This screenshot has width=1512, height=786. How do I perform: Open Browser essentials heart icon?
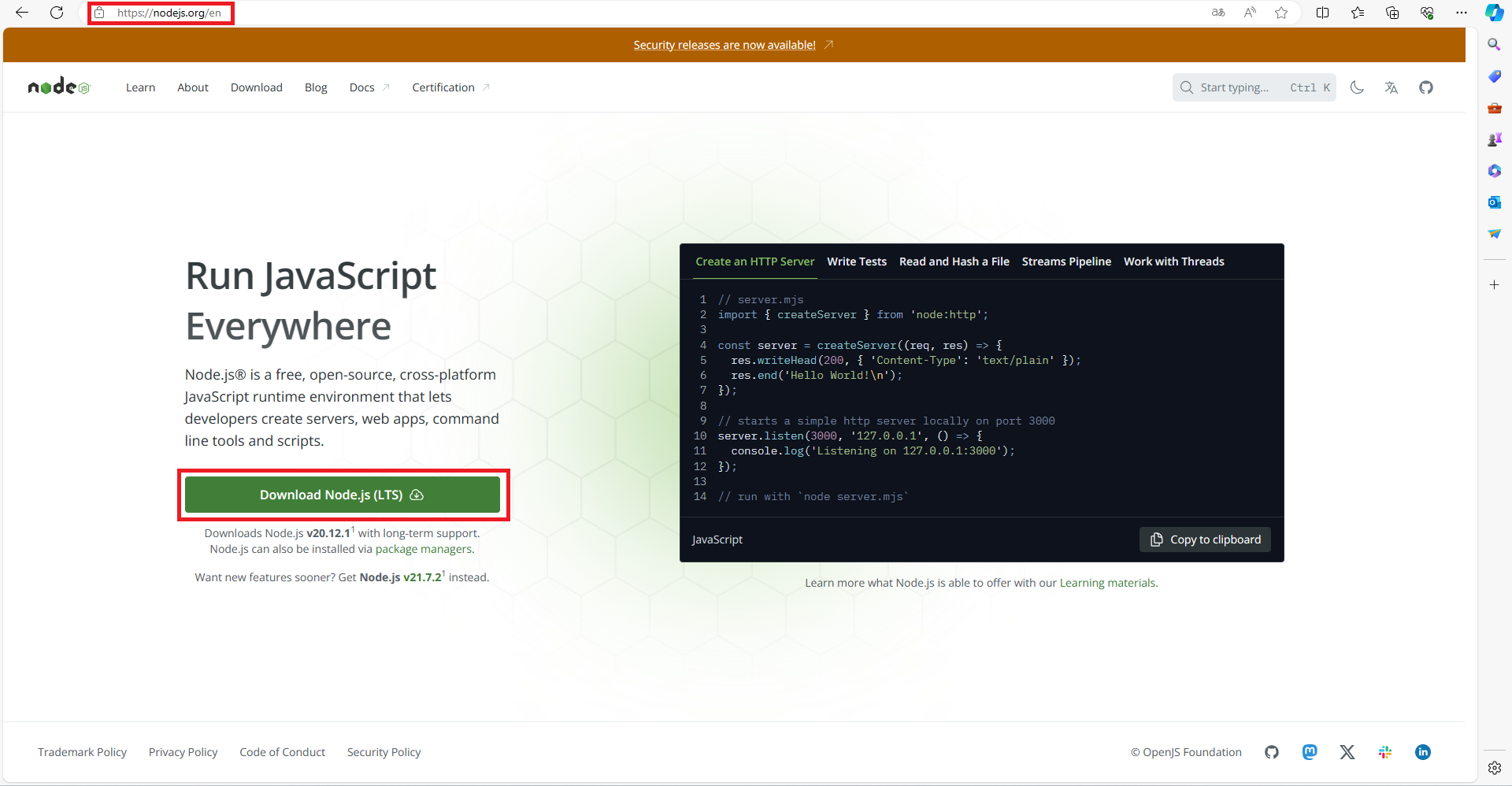click(1427, 13)
